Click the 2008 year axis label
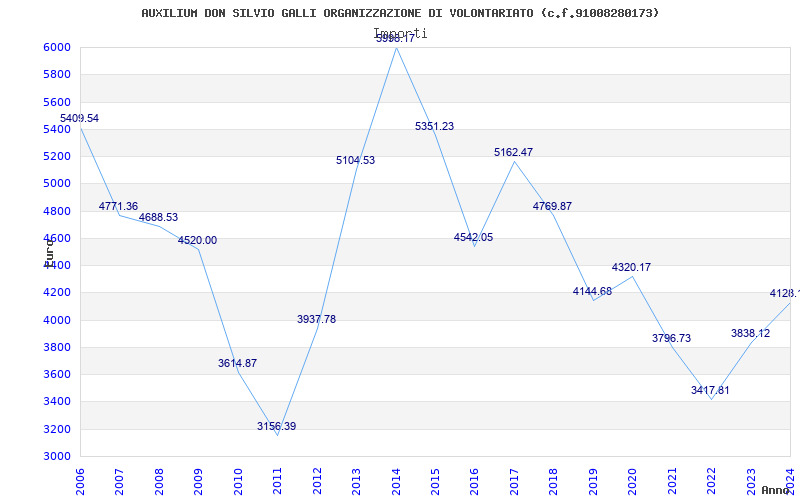 pos(159,482)
